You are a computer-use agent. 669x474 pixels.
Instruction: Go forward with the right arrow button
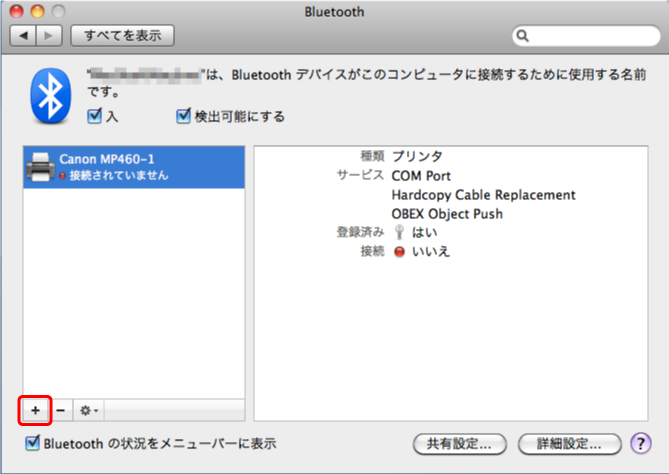pyautogui.click(x=49, y=35)
